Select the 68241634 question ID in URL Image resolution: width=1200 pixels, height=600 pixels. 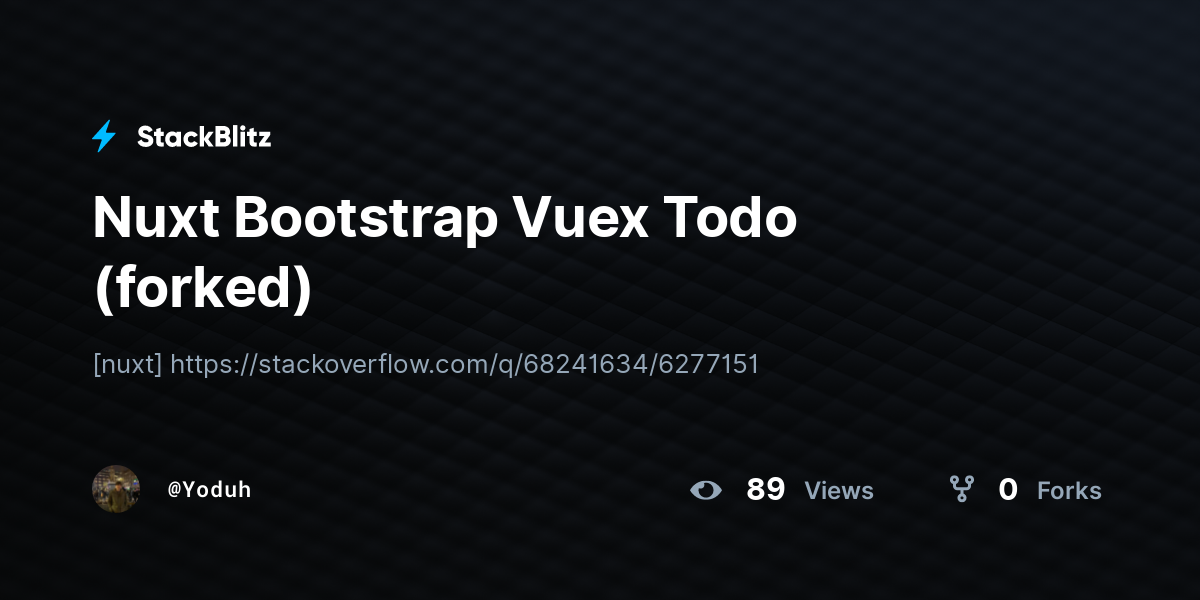pyautogui.click(x=583, y=364)
